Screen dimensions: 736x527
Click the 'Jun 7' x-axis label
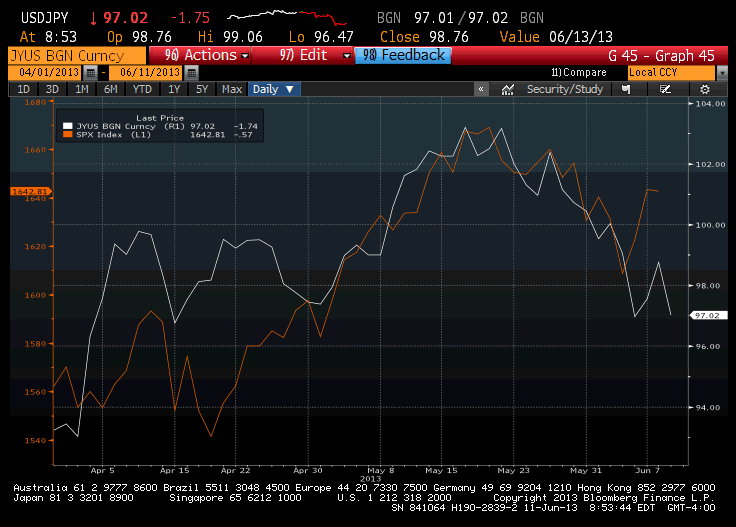tap(647, 470)
